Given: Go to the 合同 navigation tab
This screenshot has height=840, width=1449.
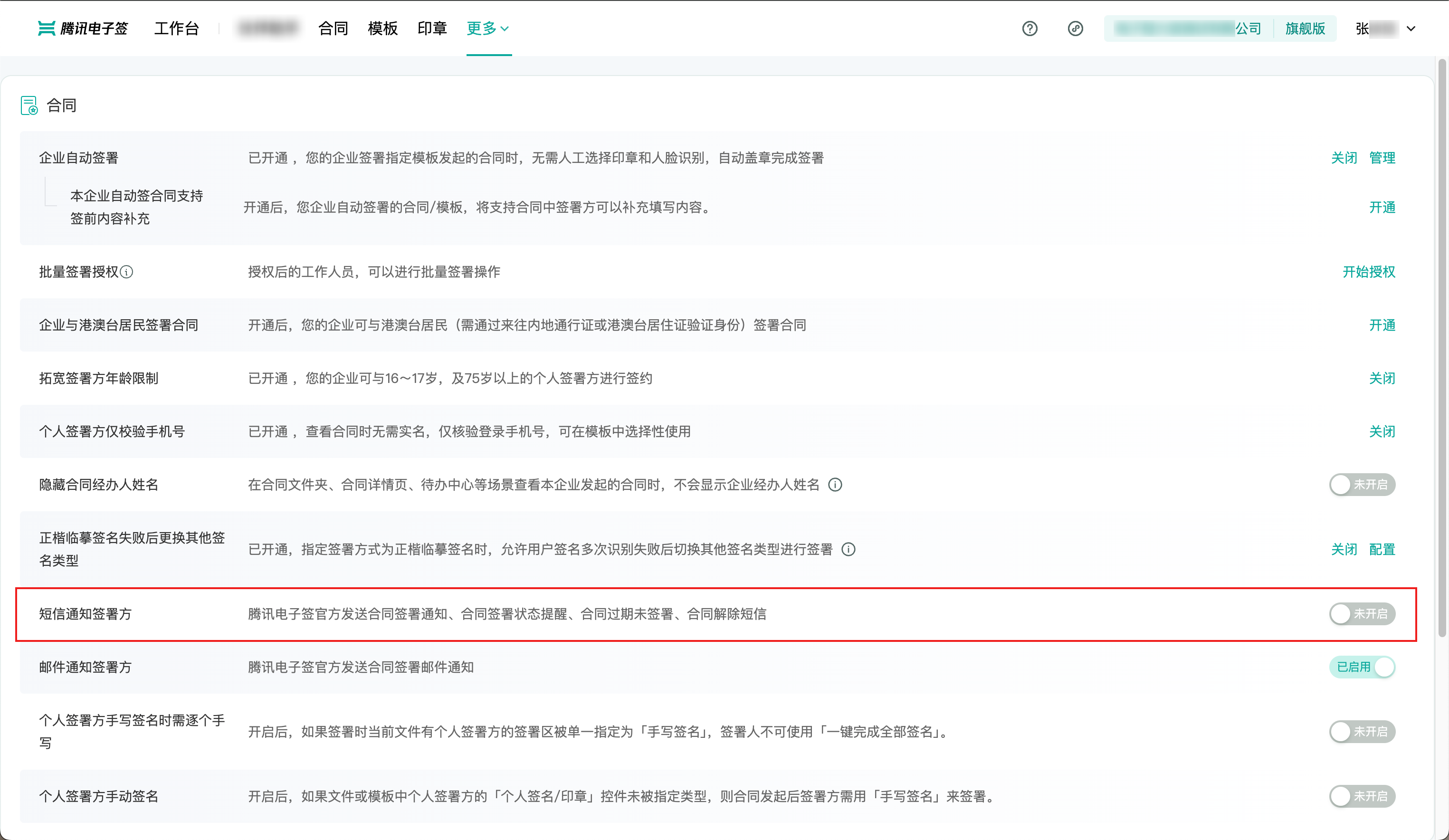Looking at the screenshot, I should [x=333, y=28].
